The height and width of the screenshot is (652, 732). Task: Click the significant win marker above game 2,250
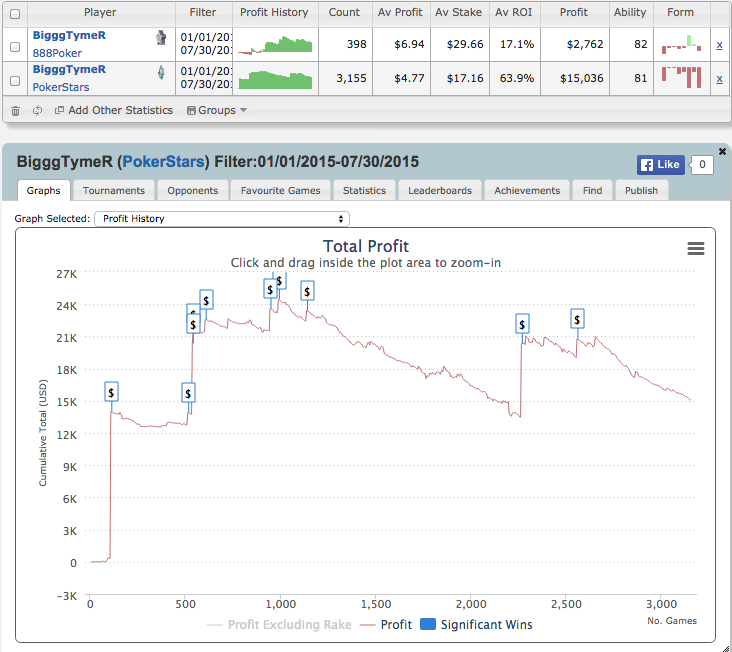click(x=522, y=324)
